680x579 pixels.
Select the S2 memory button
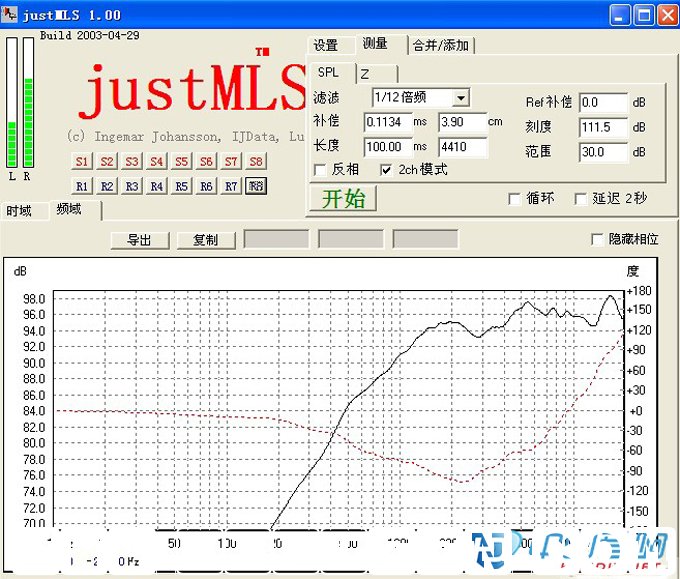coord(107,161)
